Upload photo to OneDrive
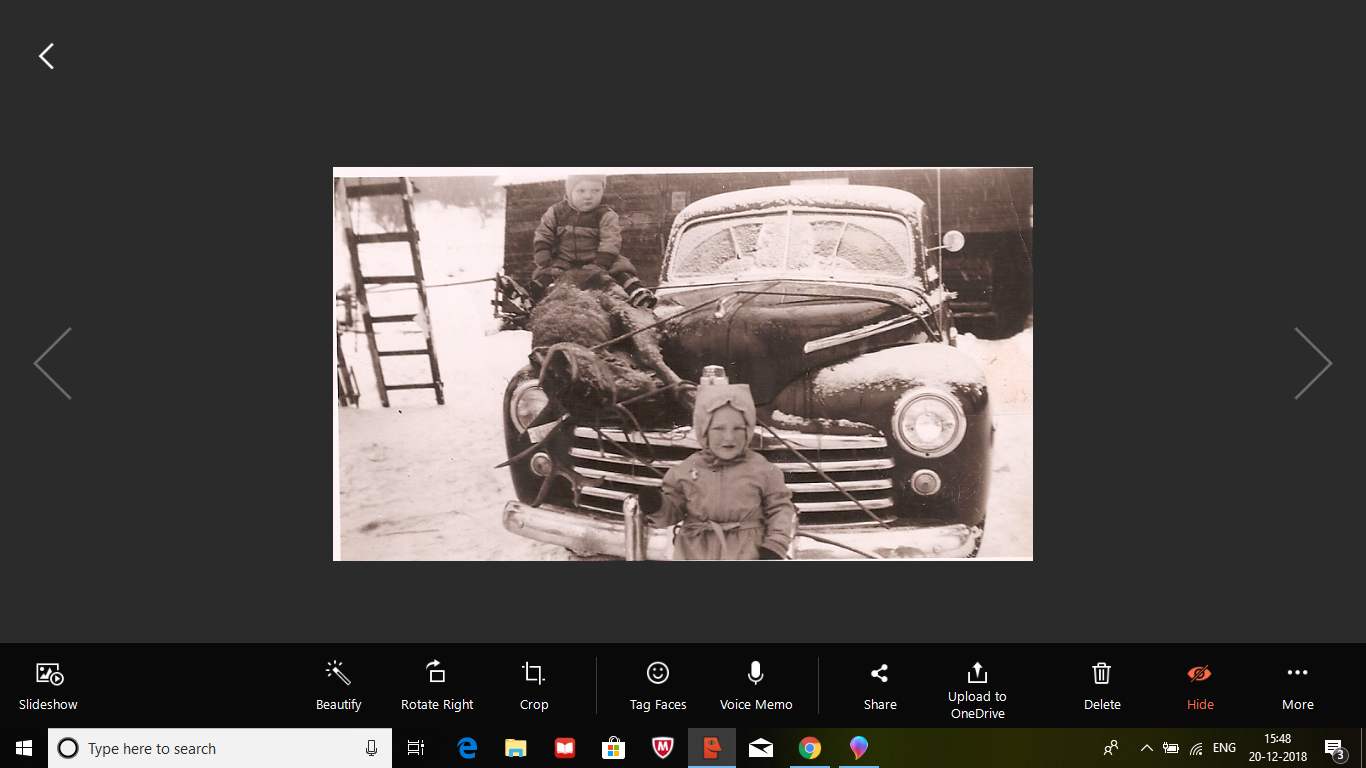Screen dimensions: 1366x768 point(977,688)
